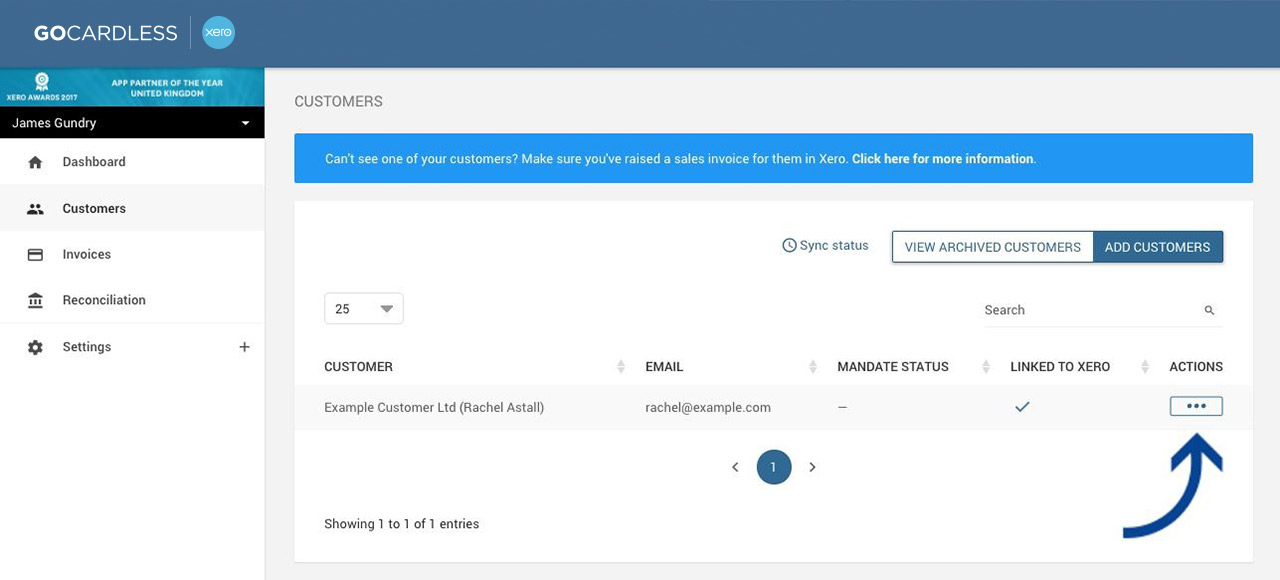Sort by the Customer column header
Image resolution: width=1280 pixels, height=580 pixels.
pos(358,367)
